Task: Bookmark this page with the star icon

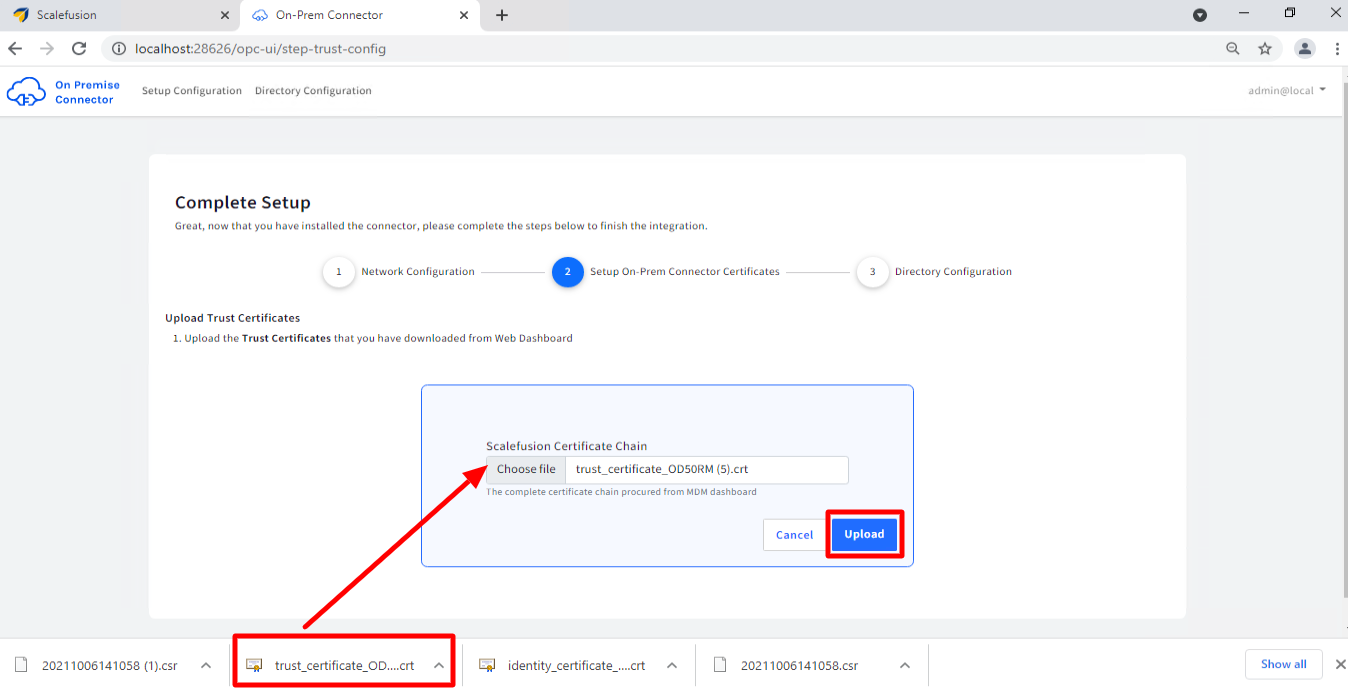Action: point(1265,48)
